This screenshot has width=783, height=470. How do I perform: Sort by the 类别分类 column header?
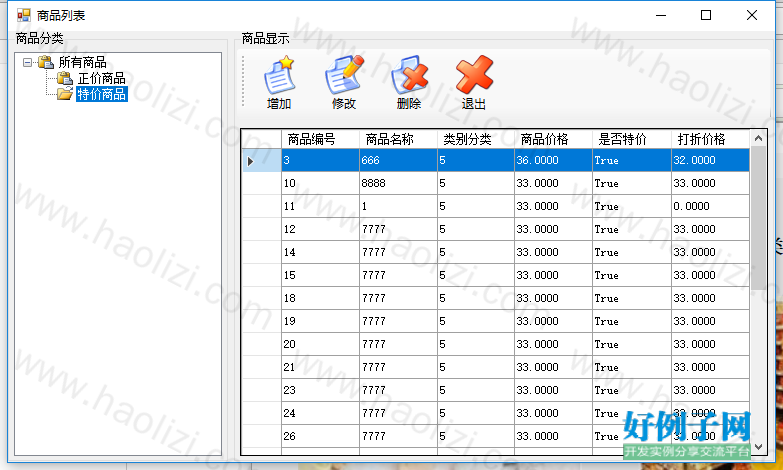pyautogui.click(x=476, y=139)
